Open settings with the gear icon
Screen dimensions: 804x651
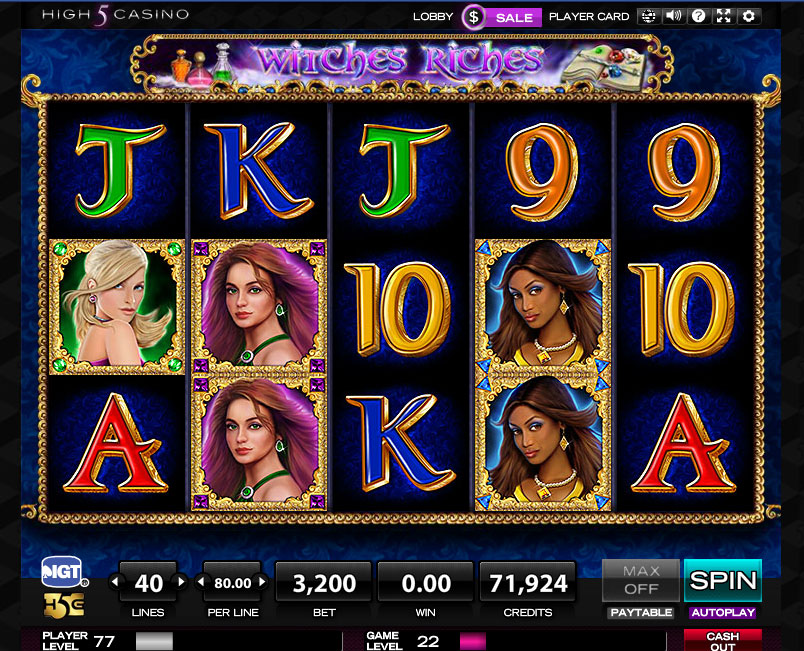(x=749, y=16)
